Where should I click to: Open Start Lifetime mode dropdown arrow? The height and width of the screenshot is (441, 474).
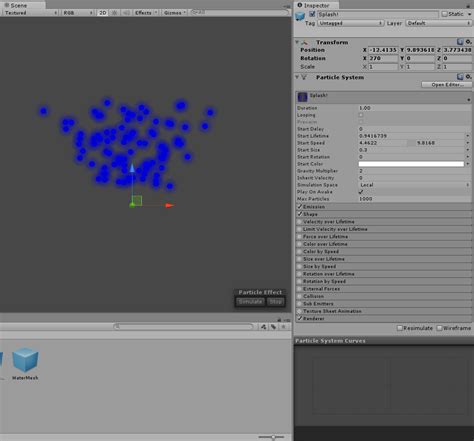(468, 136)
